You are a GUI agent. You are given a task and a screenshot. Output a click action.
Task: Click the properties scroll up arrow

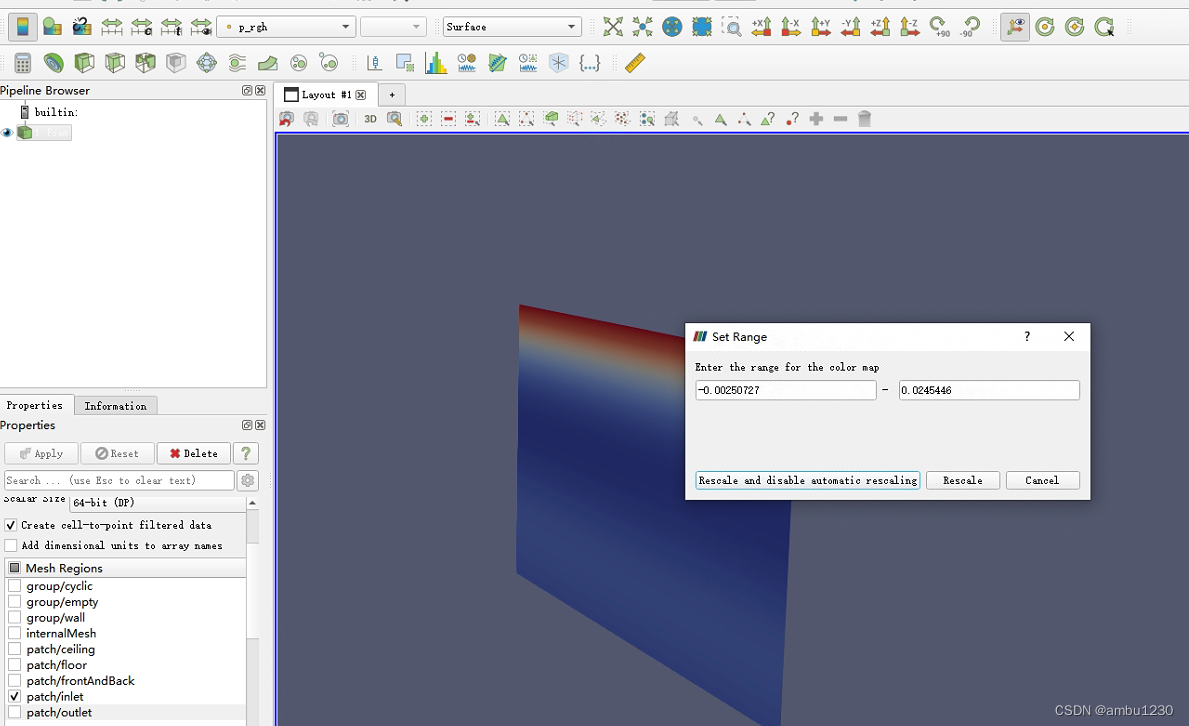coord(253,503)
